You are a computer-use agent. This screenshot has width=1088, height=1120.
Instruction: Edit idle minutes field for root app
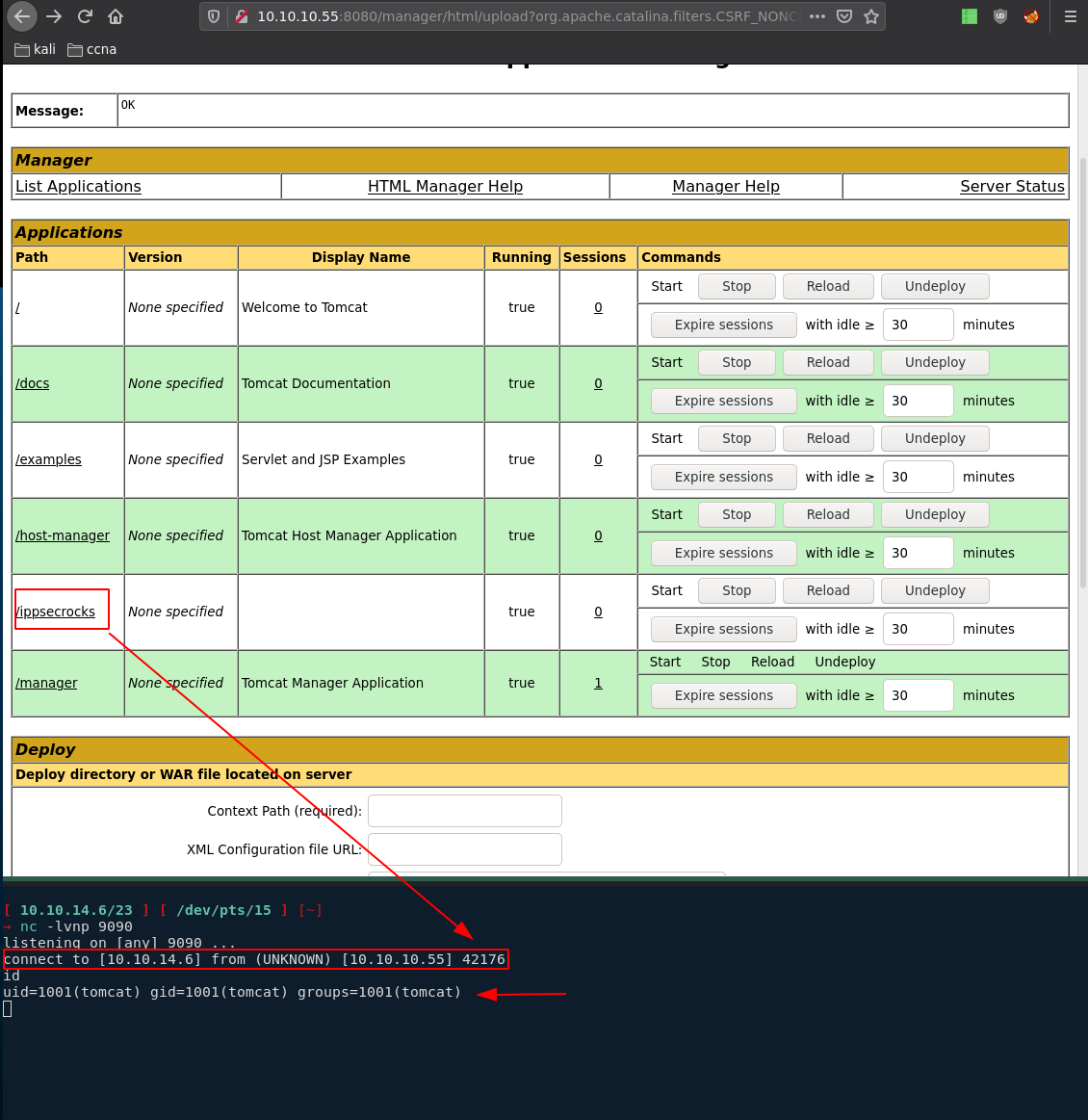(919, 325)
